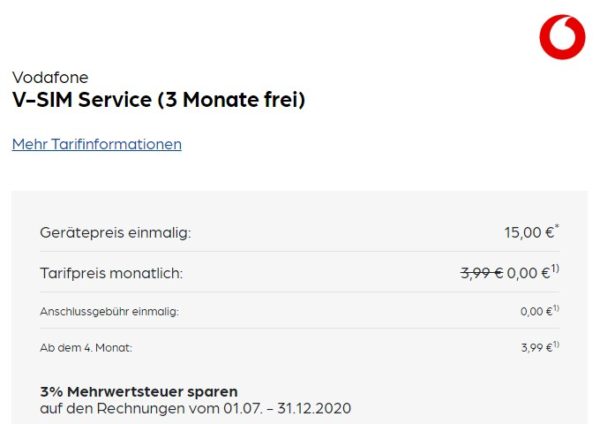Open footnote 1 beside Ab dem 4. Monat price
This screenshot has height=424, width=600.
(556, 343)
